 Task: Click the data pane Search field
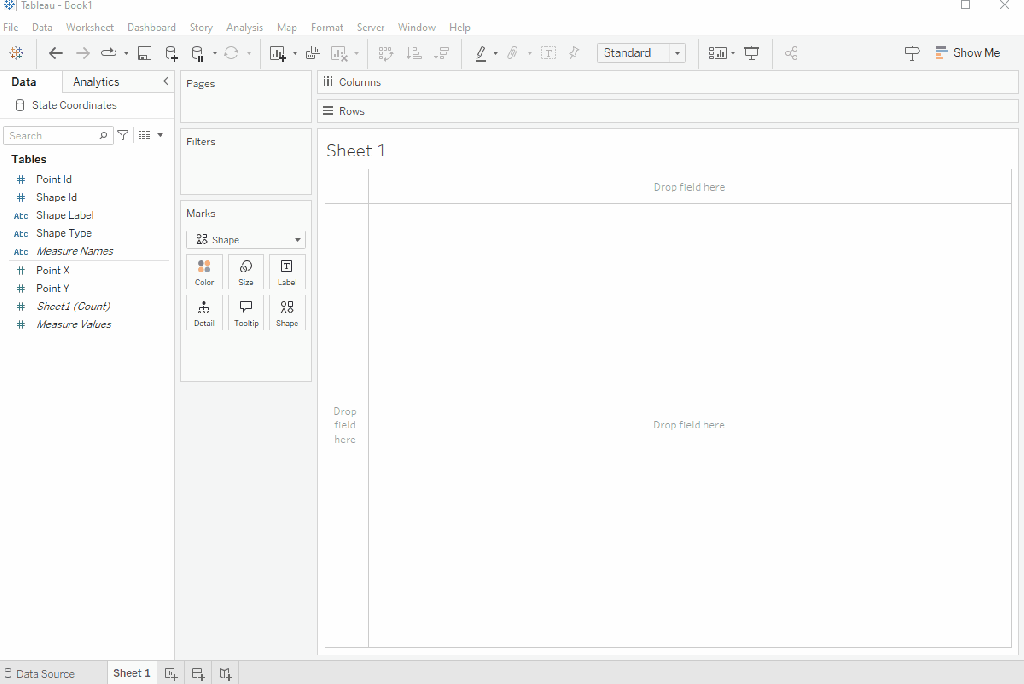click(52, 135)
